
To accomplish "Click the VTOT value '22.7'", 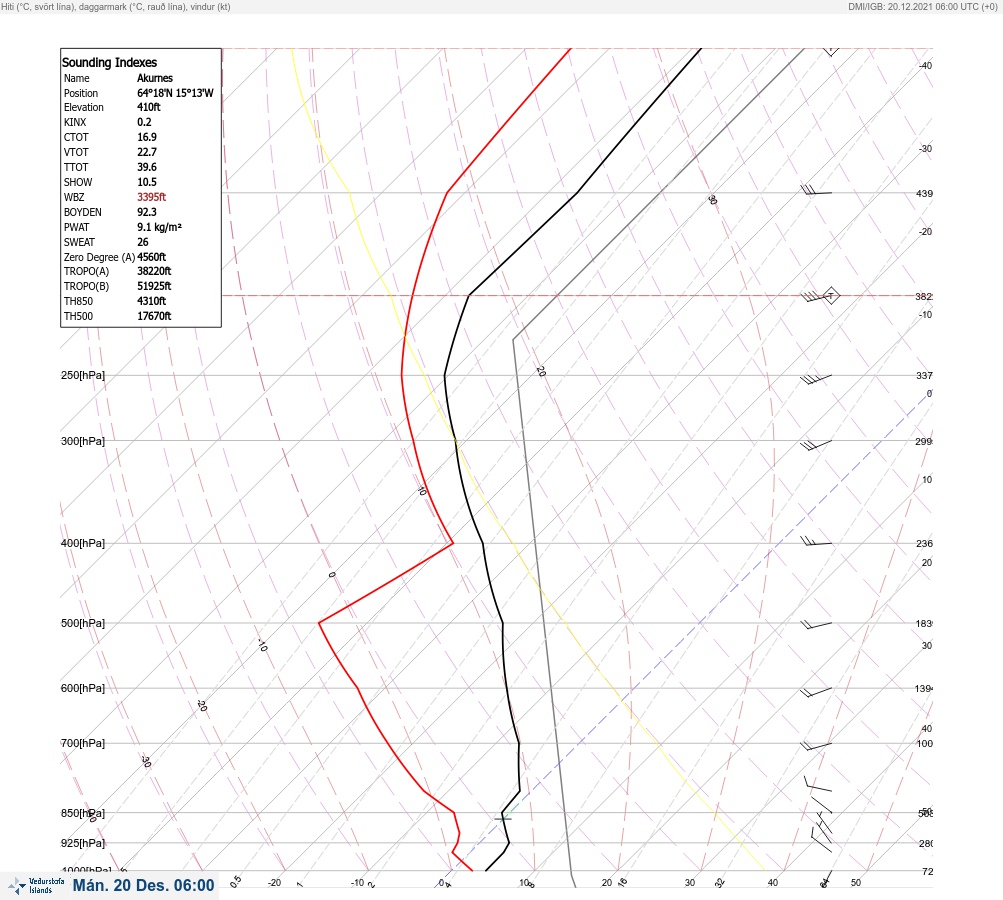I will [146, 152].
